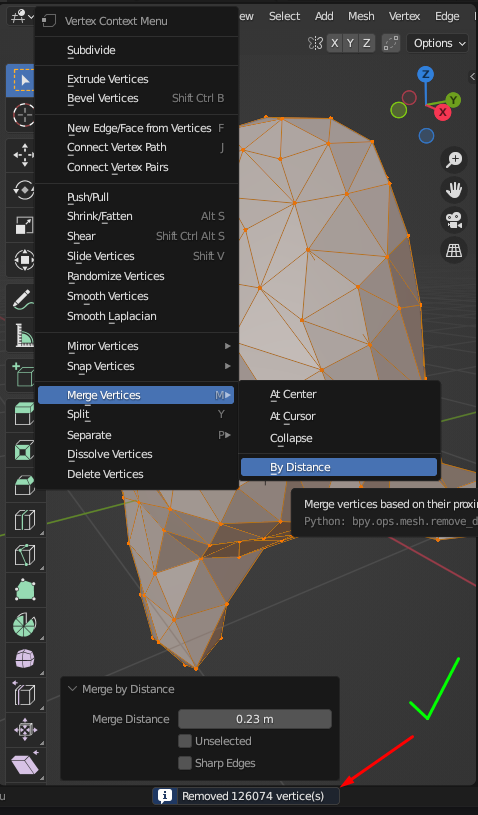Select the Extrude Region tool
The height and width of the screenshot is (815, 478).
click(24, 415)
